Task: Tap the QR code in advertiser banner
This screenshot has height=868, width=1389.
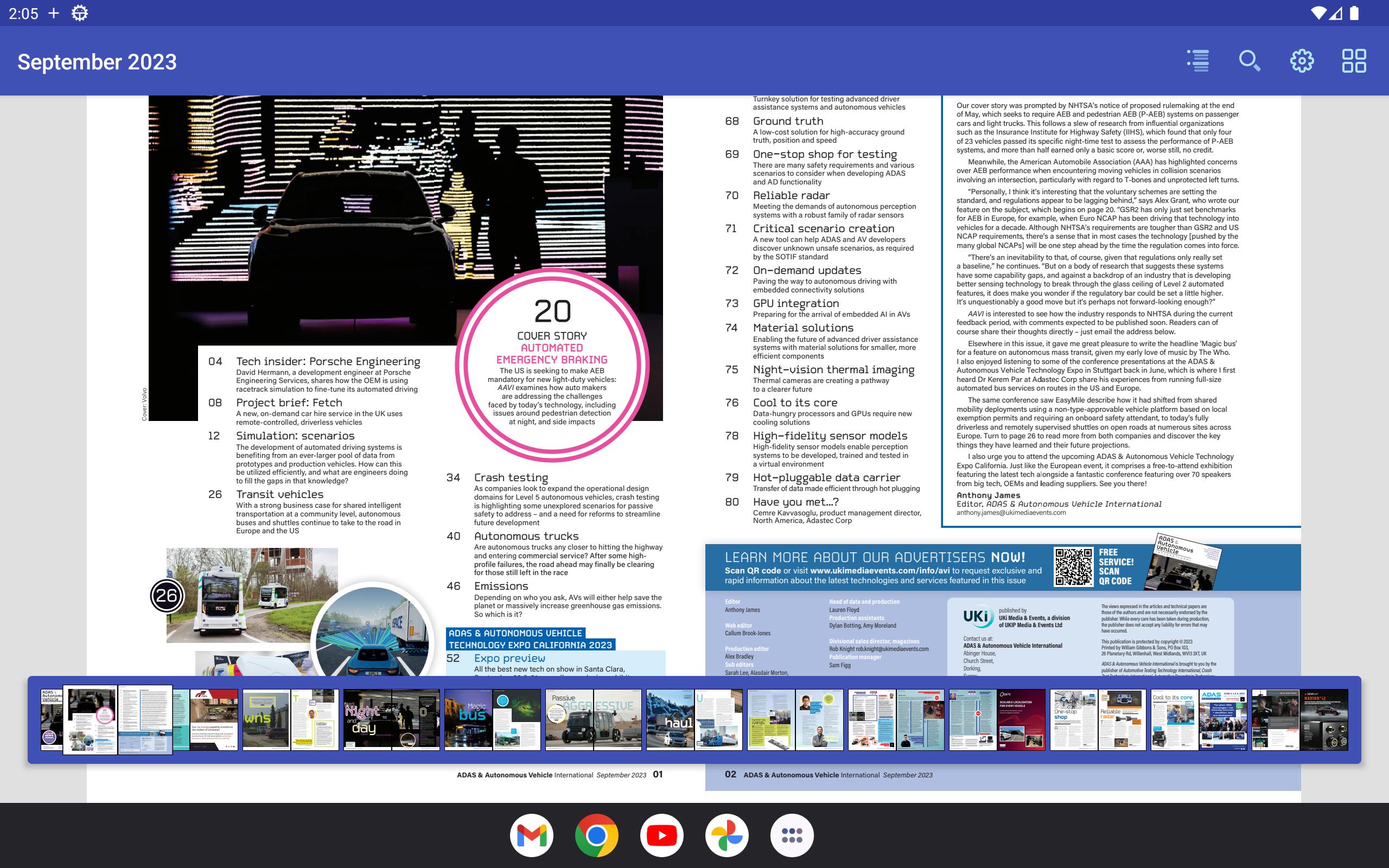Action: pos(1073,567)
